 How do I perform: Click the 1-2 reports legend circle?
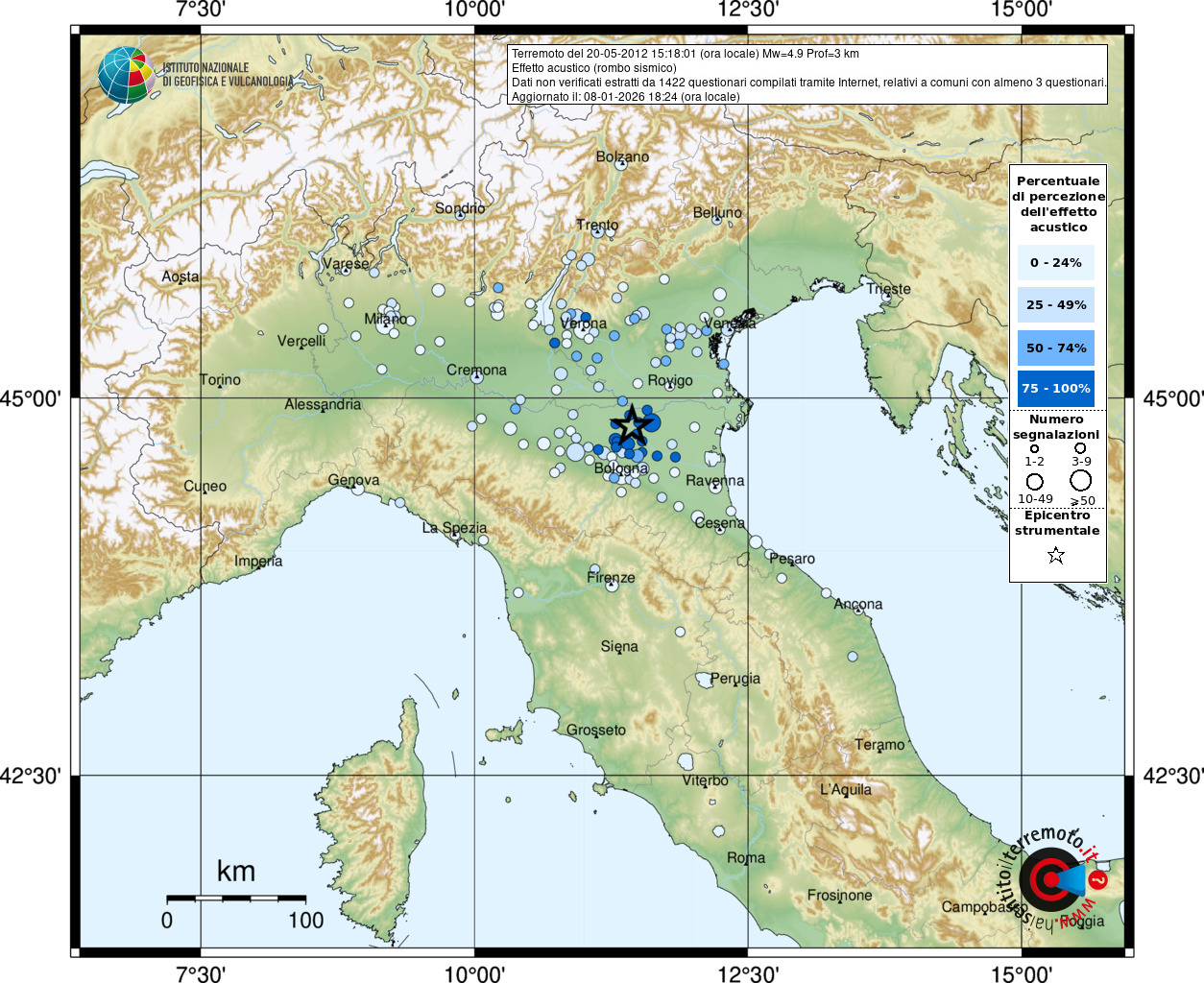(1034, 448)
